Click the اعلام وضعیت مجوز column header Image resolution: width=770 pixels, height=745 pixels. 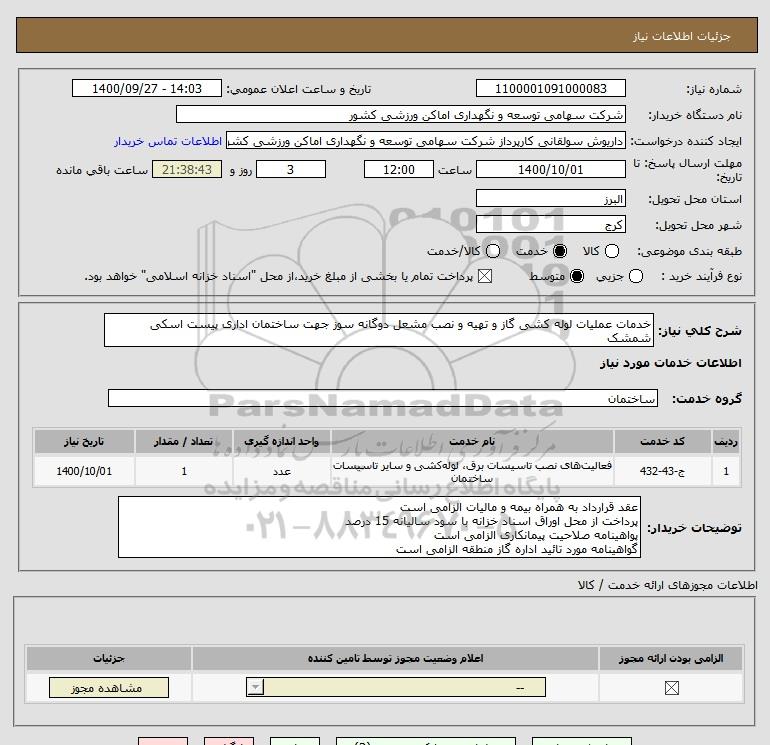point(395,658)
